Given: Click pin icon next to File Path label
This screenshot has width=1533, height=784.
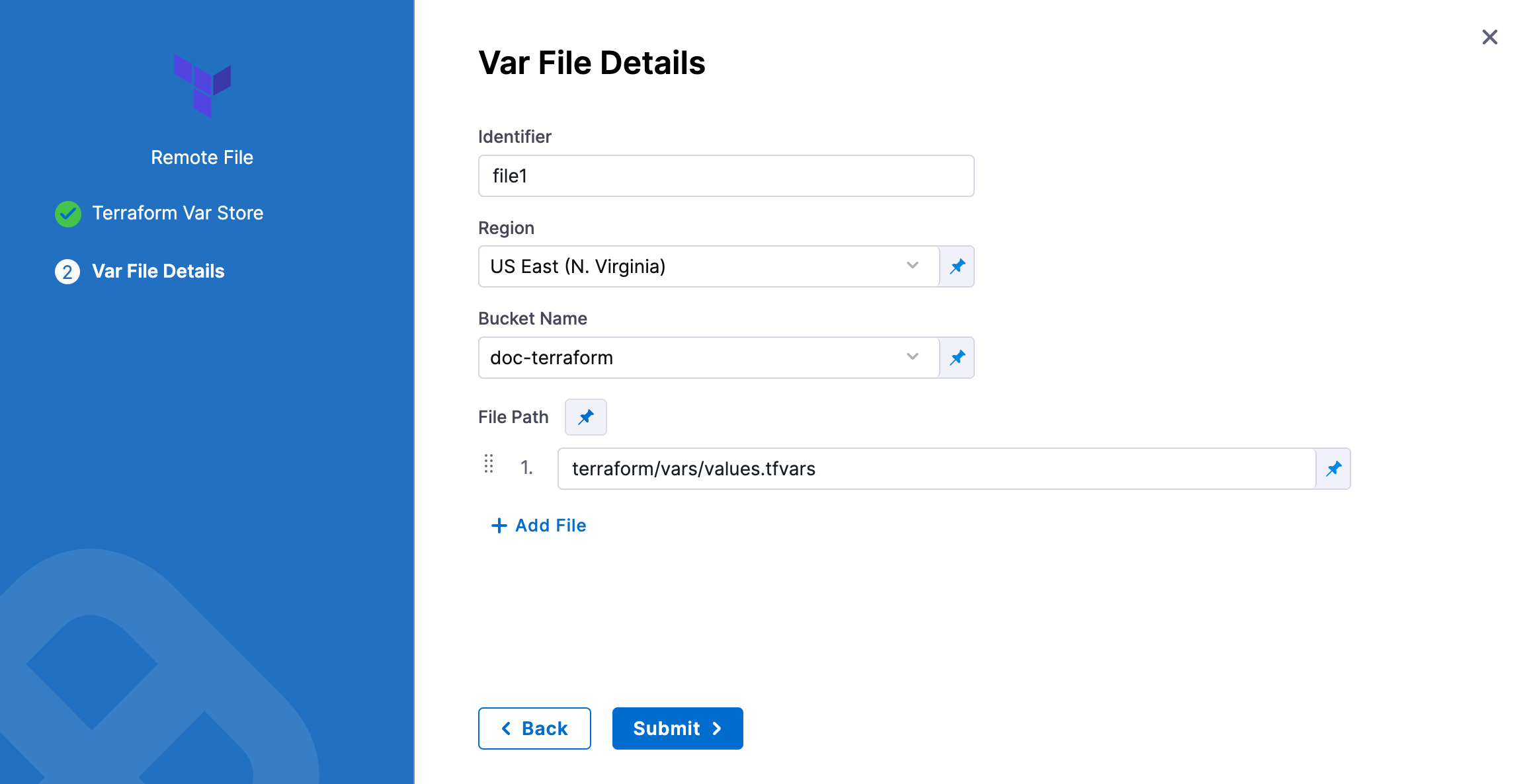Looking at the screenshot, I should pos(585,417).
